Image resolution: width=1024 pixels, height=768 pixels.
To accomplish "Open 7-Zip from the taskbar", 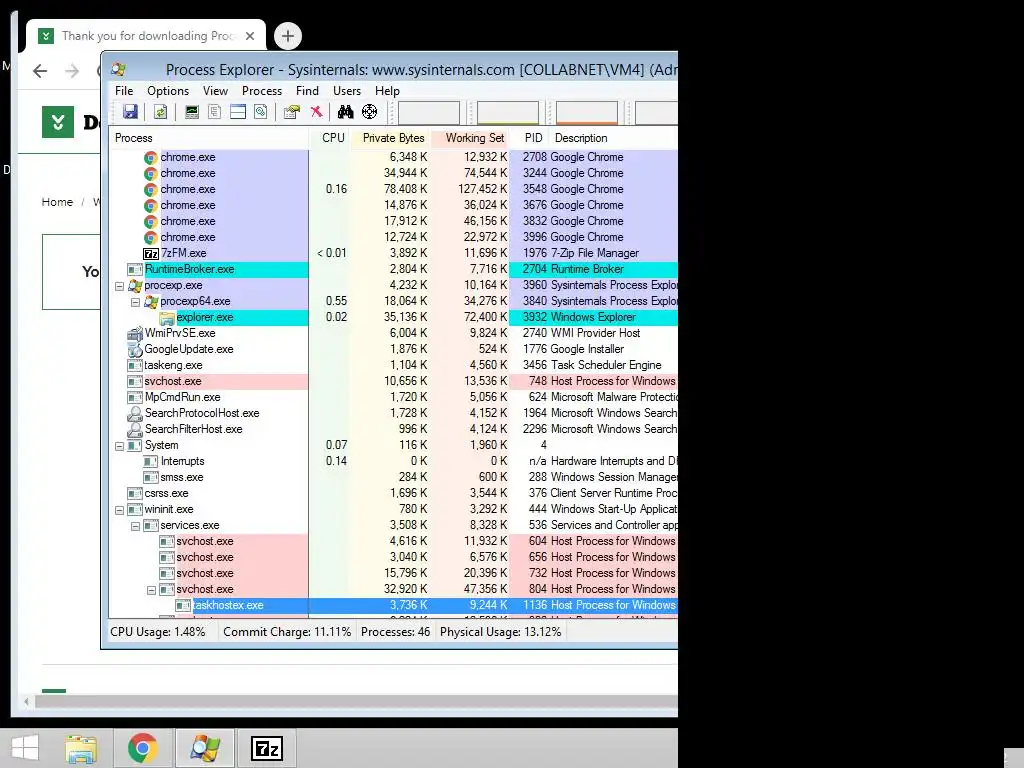I will pos(266,748).
